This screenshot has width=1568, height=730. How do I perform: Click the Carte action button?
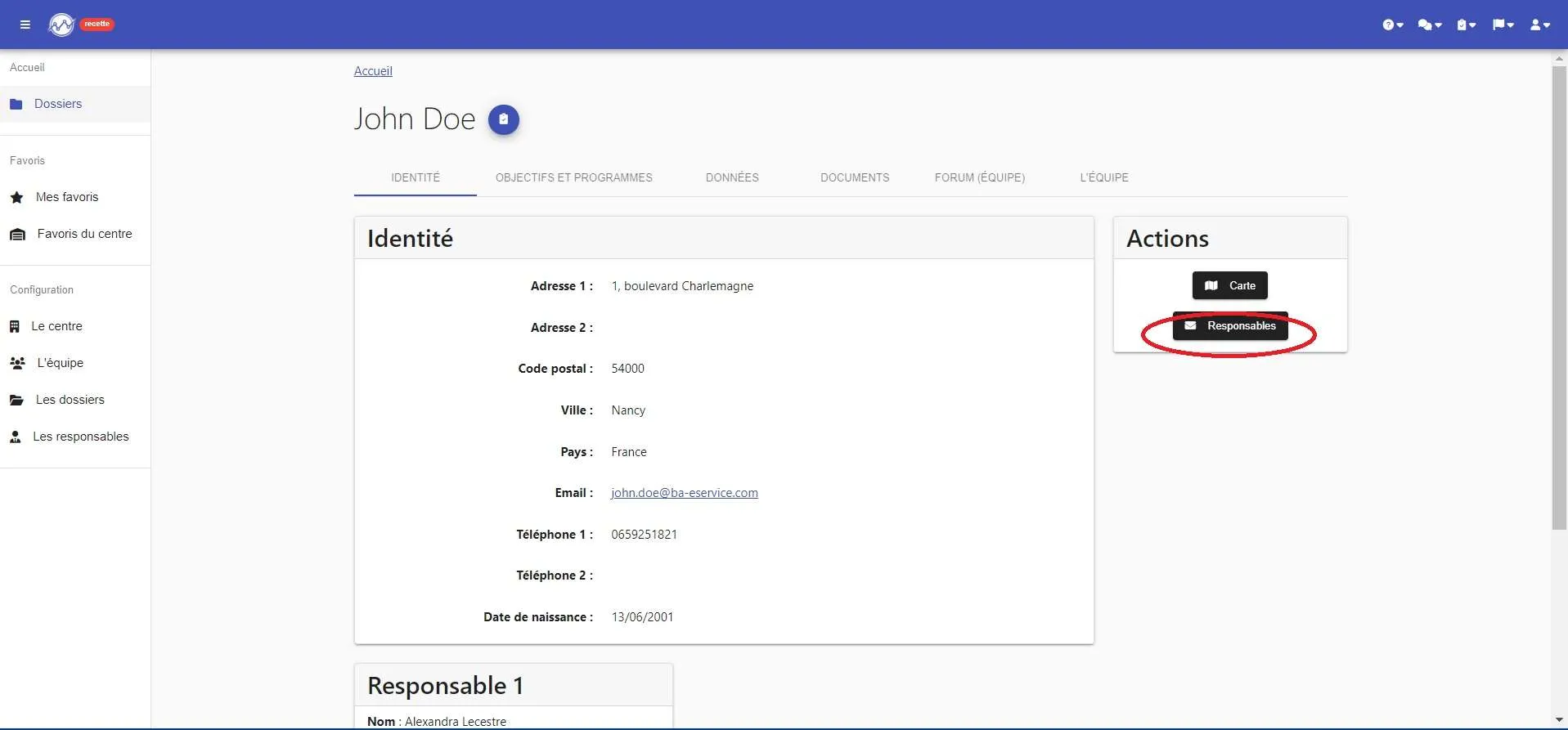1230,285
